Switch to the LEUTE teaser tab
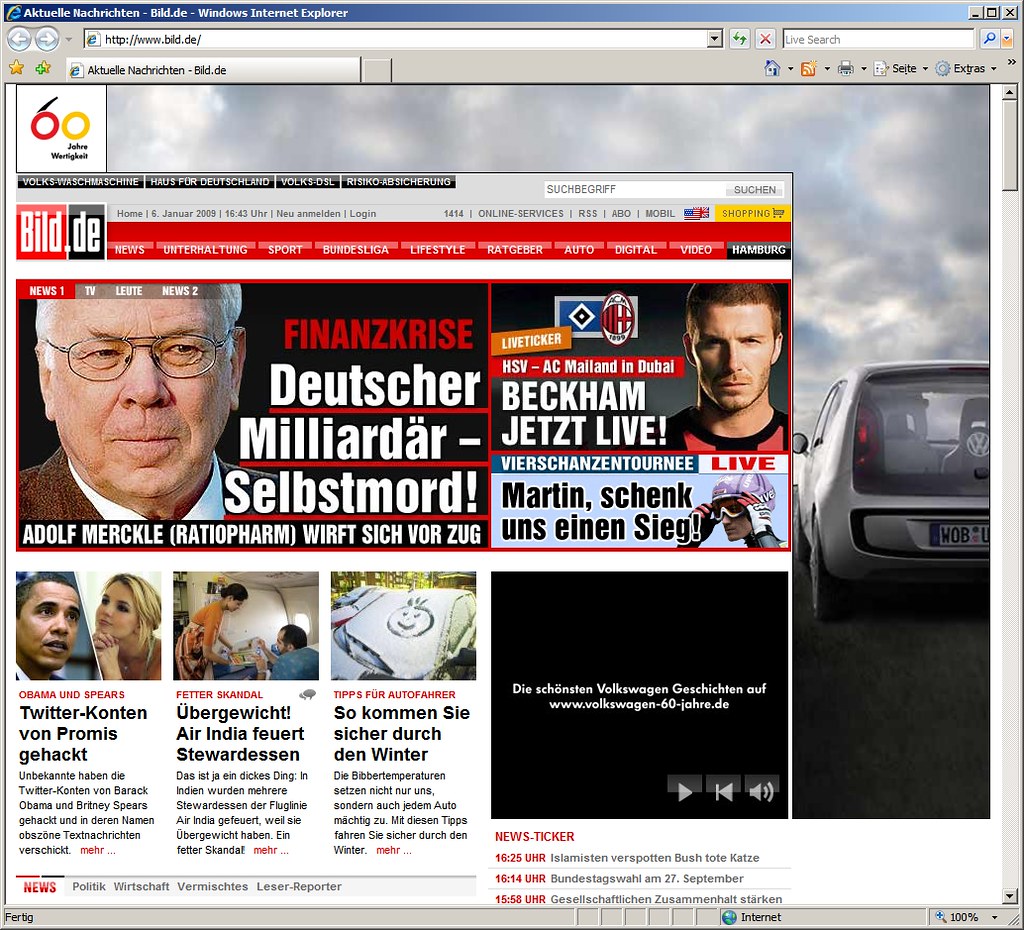 coord(129,291)
